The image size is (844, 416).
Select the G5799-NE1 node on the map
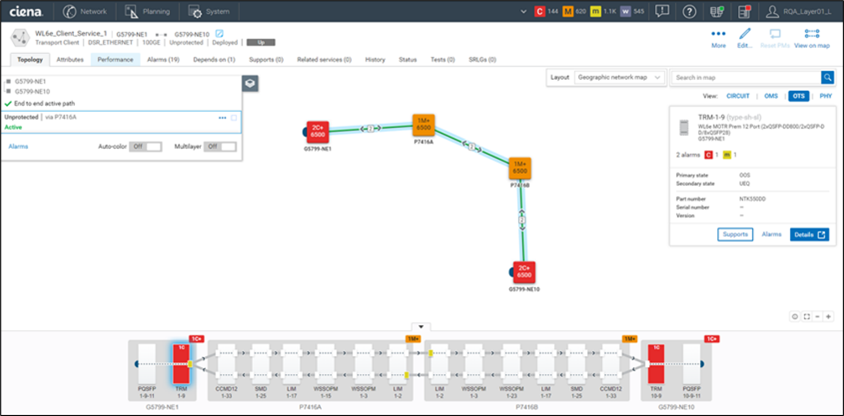click(318, 132)
